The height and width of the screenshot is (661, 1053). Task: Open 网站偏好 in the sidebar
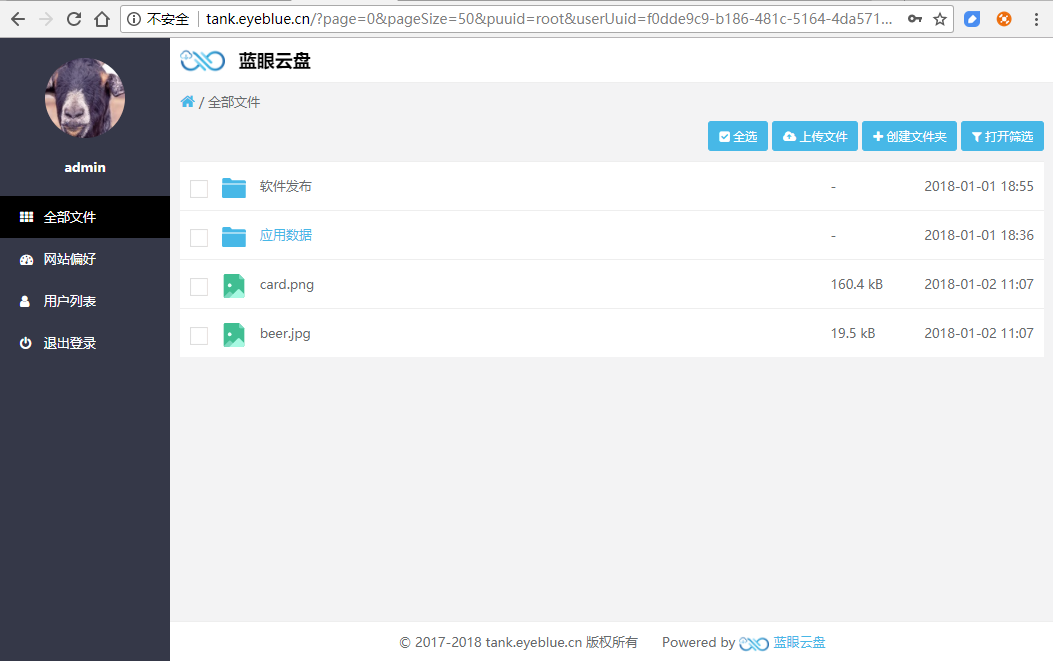(x=70, y=259)
